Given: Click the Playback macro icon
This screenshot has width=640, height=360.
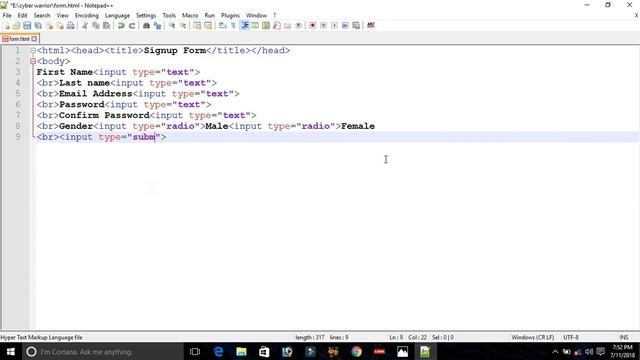Looking at the screenshot, I should tap(334, 25).
